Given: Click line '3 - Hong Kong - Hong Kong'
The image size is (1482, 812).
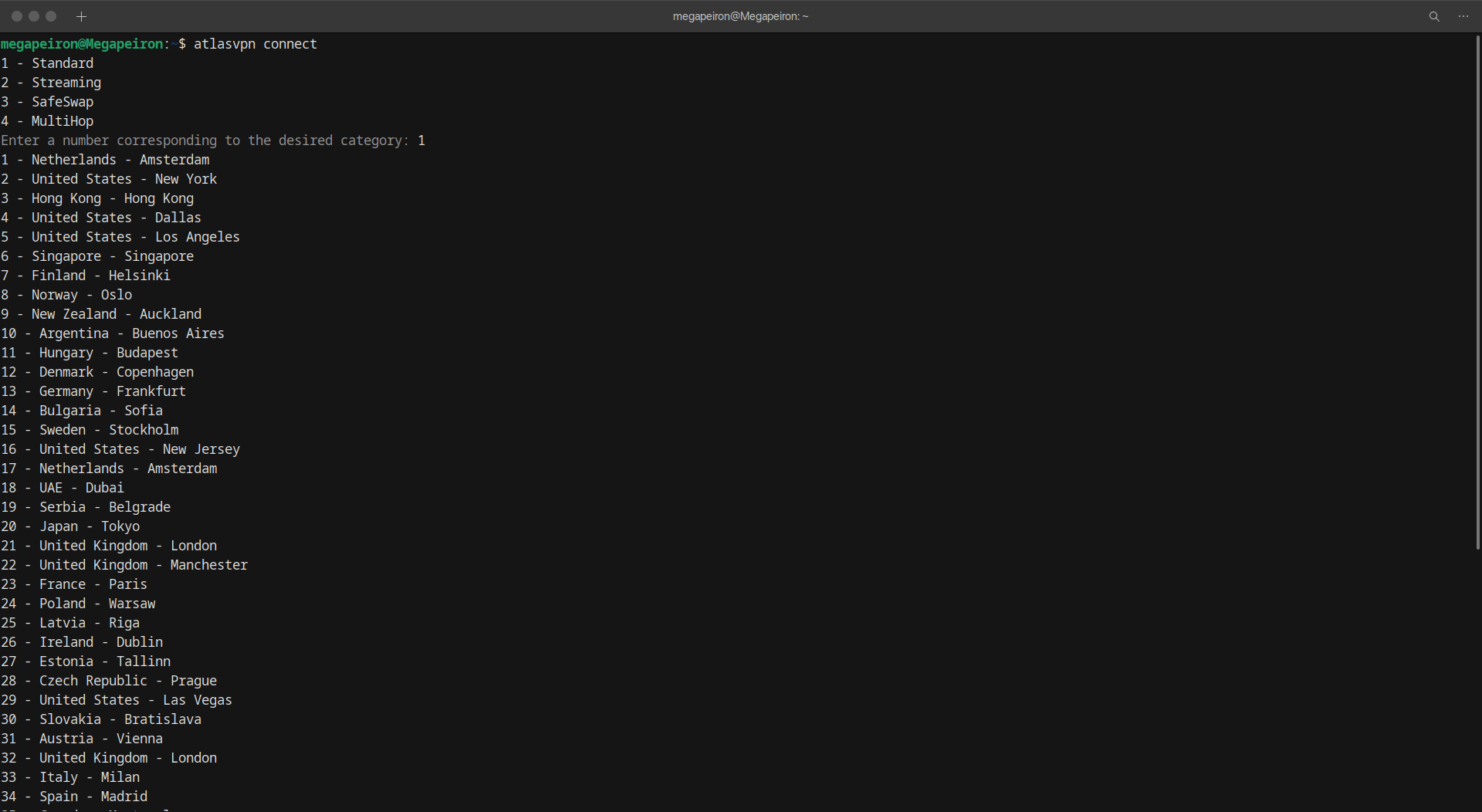Looking at the screenshot, I should click(97, 198).
